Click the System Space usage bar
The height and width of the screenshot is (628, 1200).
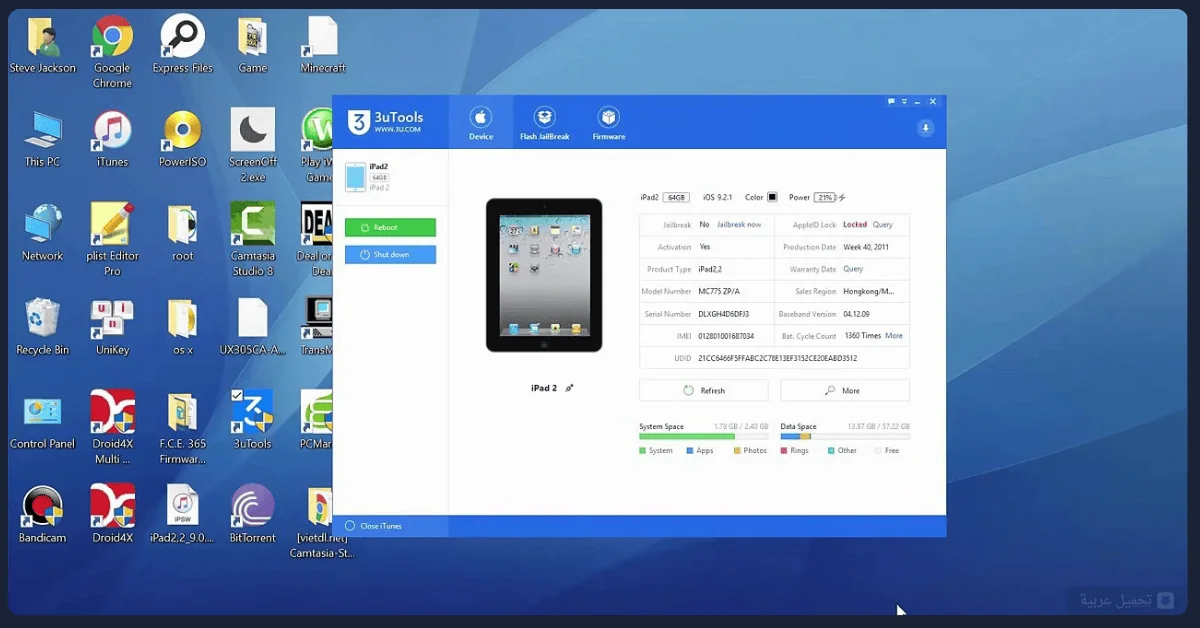pos(704,437)
